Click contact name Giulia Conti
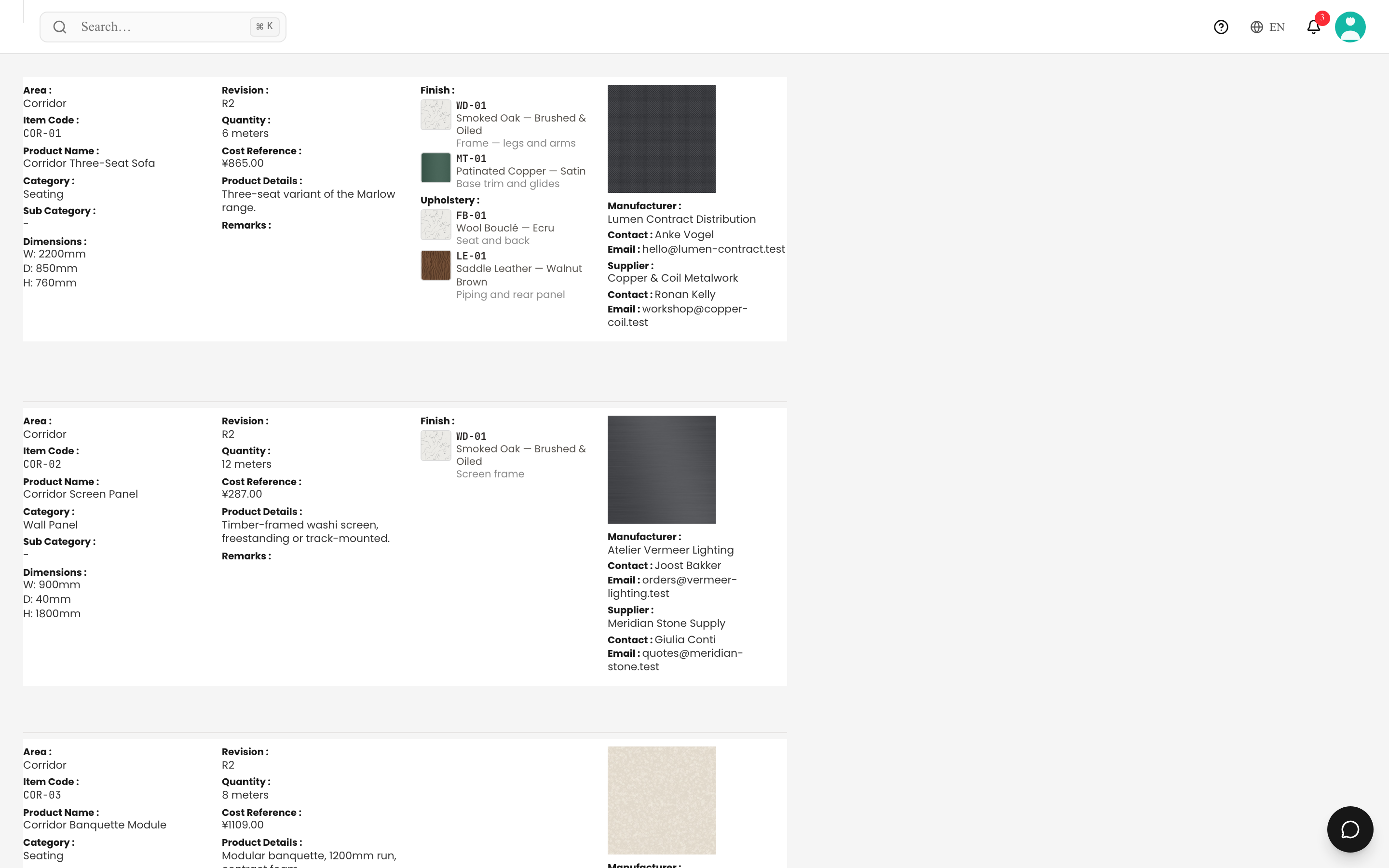 point(685,639)
